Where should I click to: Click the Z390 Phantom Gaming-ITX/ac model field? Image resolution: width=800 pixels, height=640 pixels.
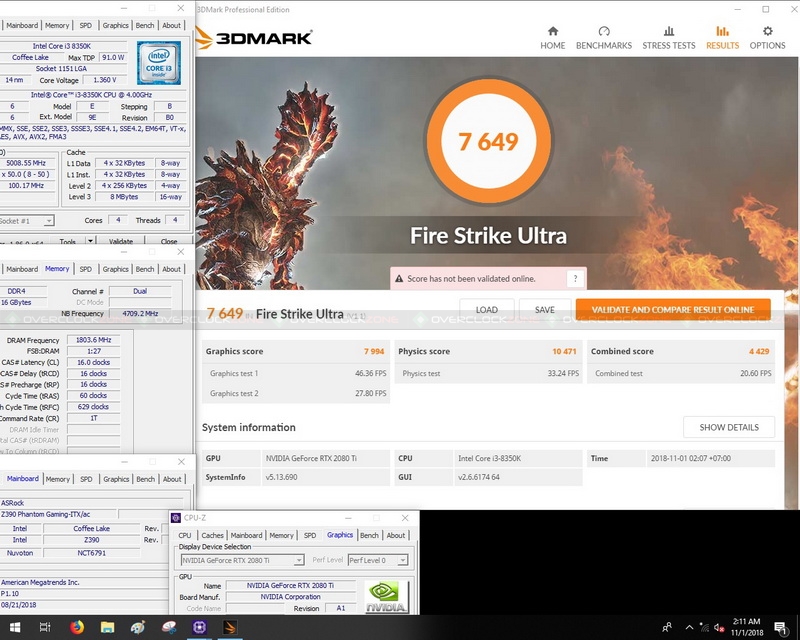click(x=59, y=514)
